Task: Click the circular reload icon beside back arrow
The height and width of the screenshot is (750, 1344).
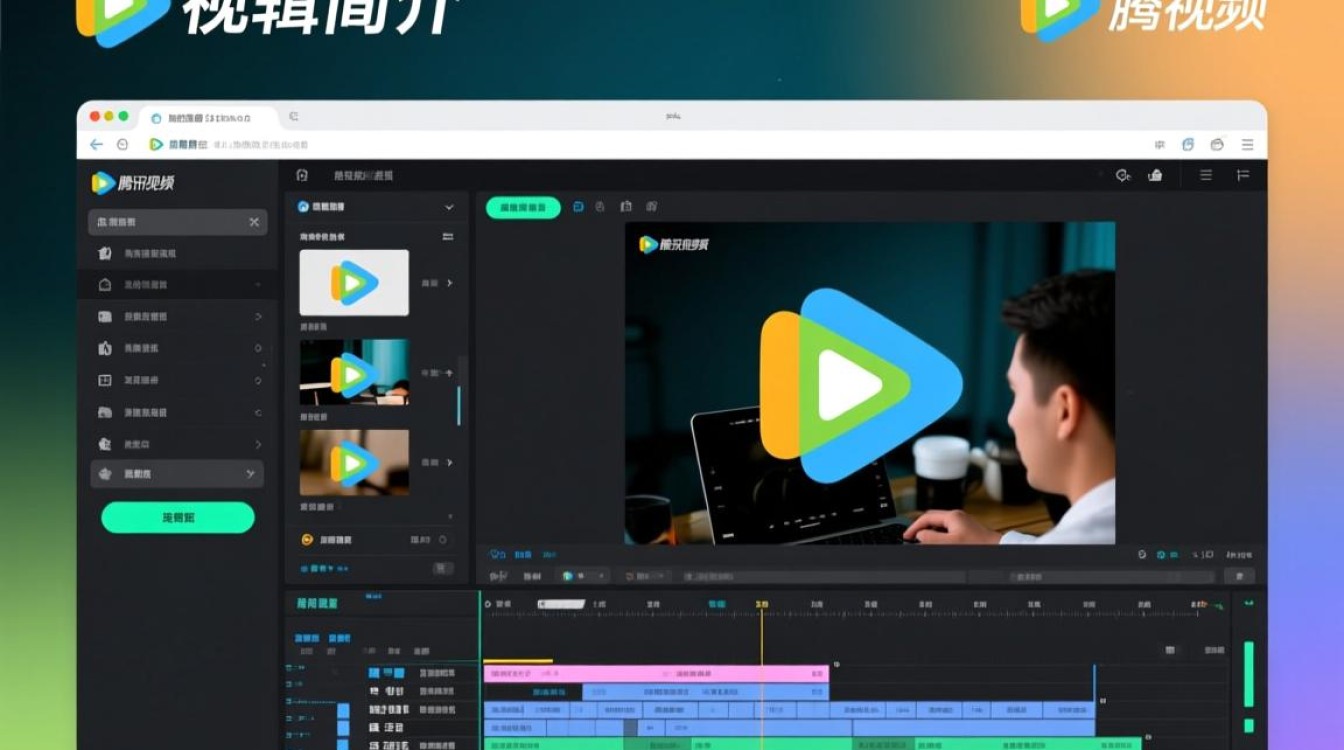Action: point(123,145)
